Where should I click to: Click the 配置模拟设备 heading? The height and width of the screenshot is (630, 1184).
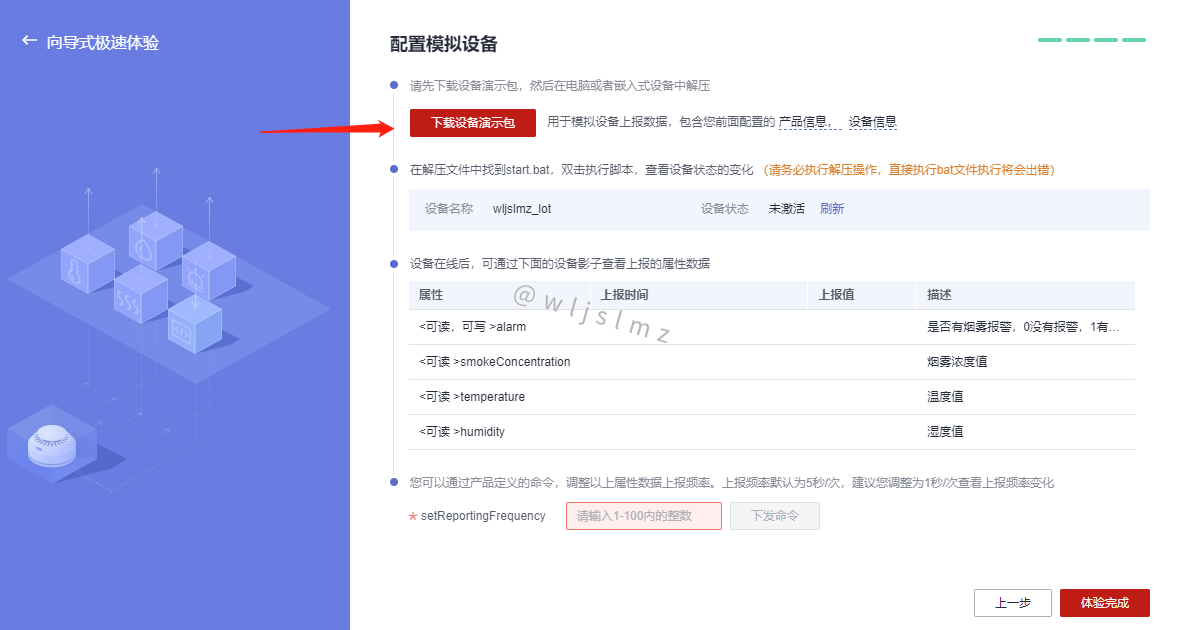[444, 44]
